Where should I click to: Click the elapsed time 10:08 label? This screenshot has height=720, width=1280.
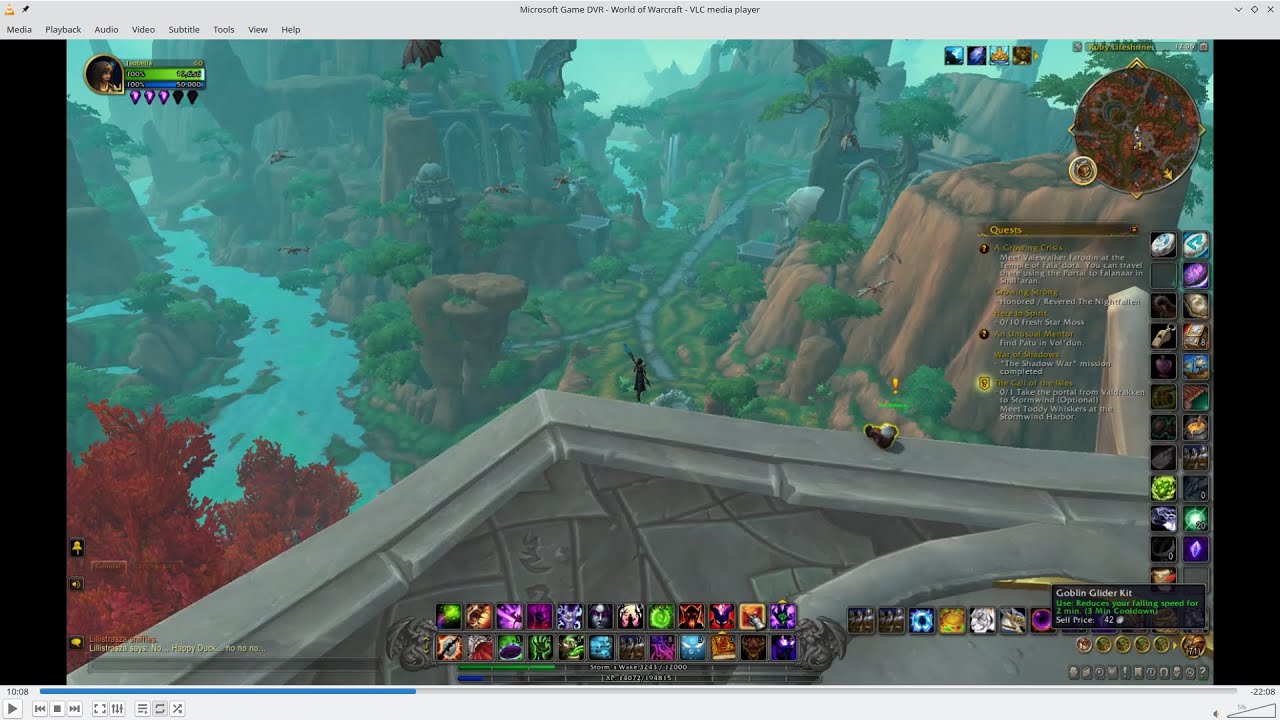point(17,692)
